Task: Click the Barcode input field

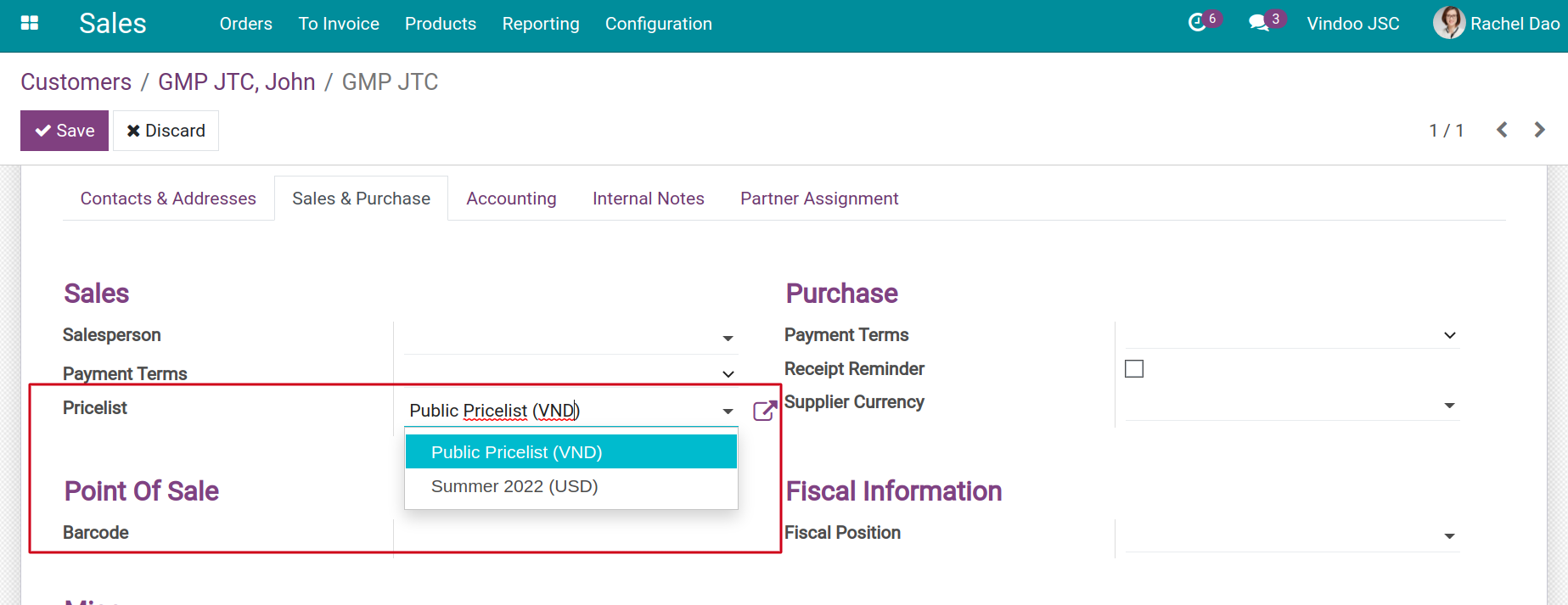Action: coord(571,536)
